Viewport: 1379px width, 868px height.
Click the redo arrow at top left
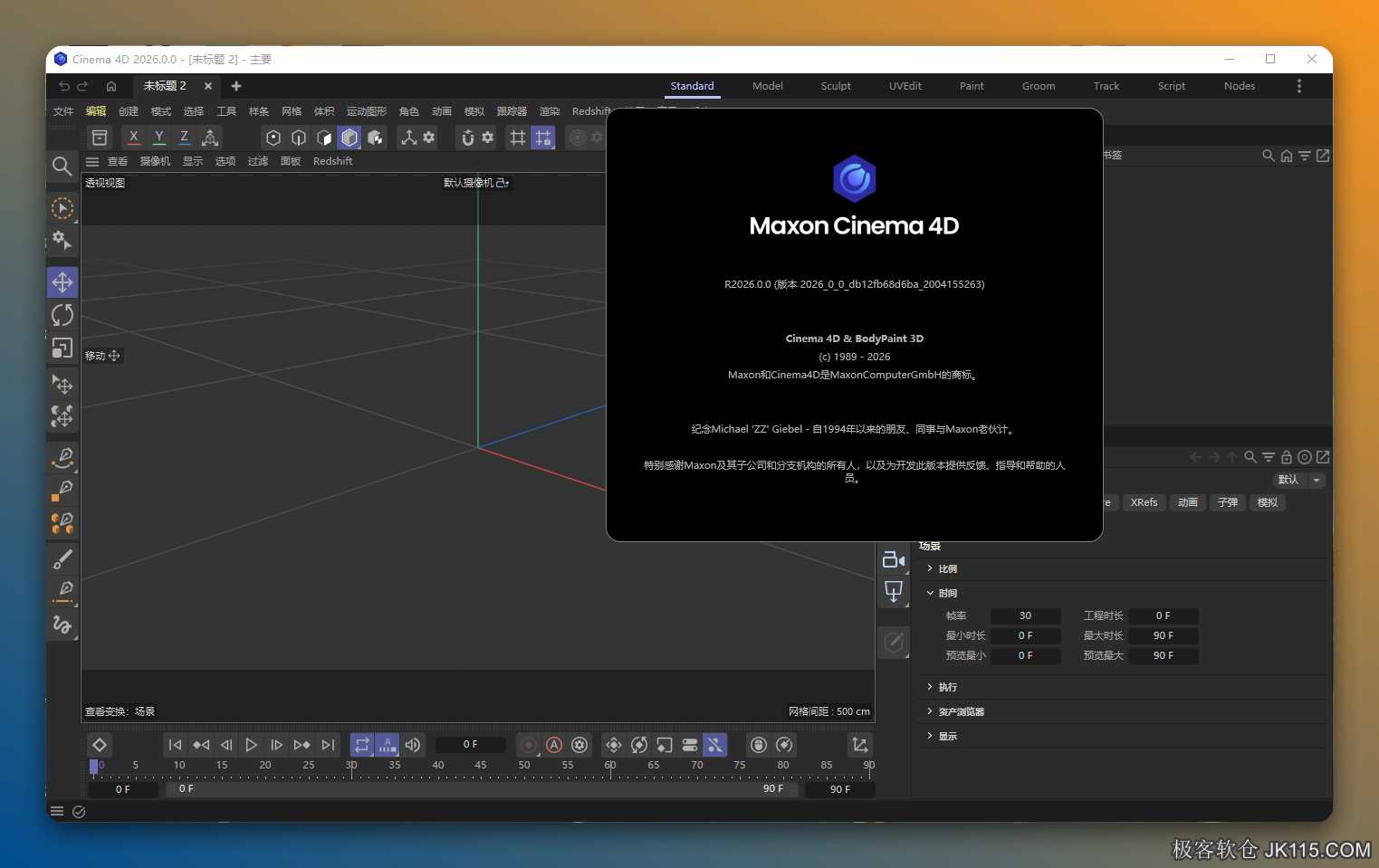click(82, 86)
